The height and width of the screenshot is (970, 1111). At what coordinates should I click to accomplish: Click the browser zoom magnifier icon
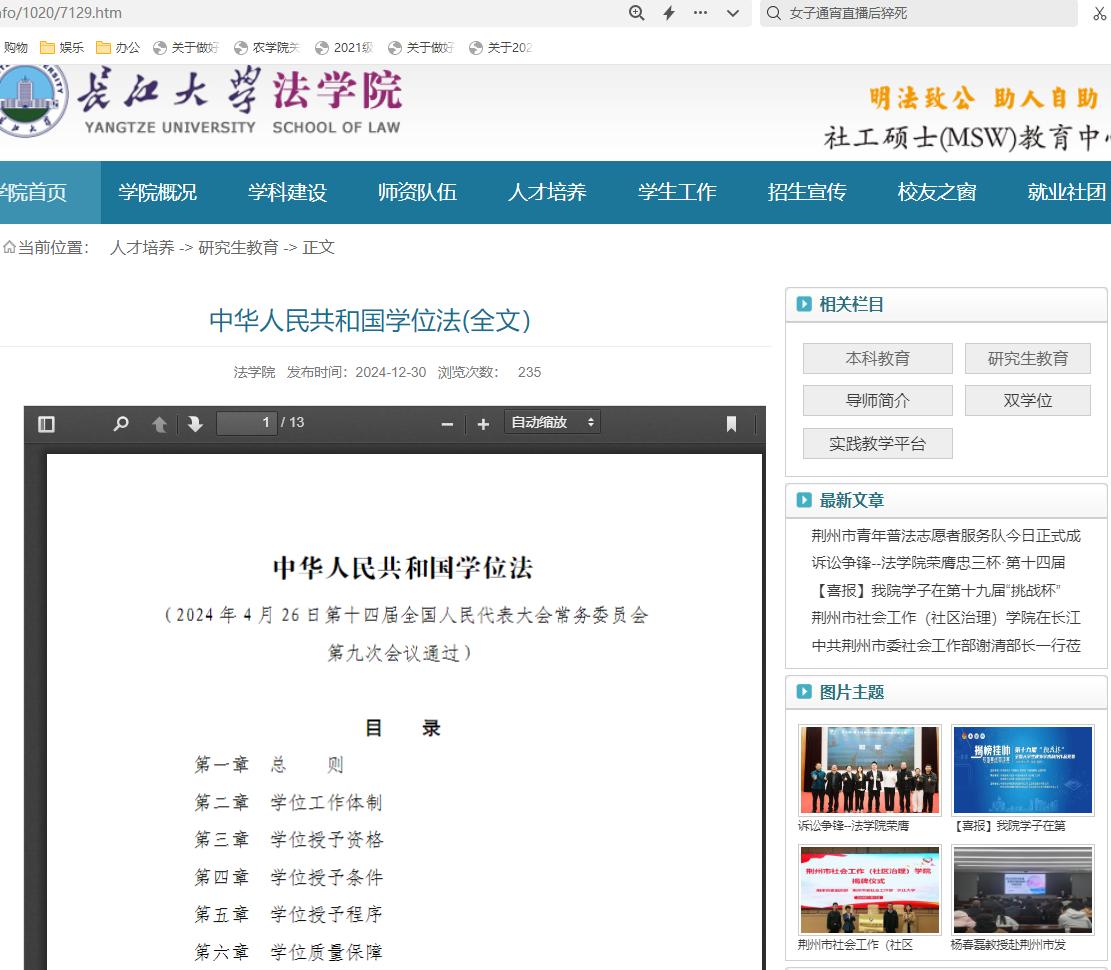[x=636, y=13]
